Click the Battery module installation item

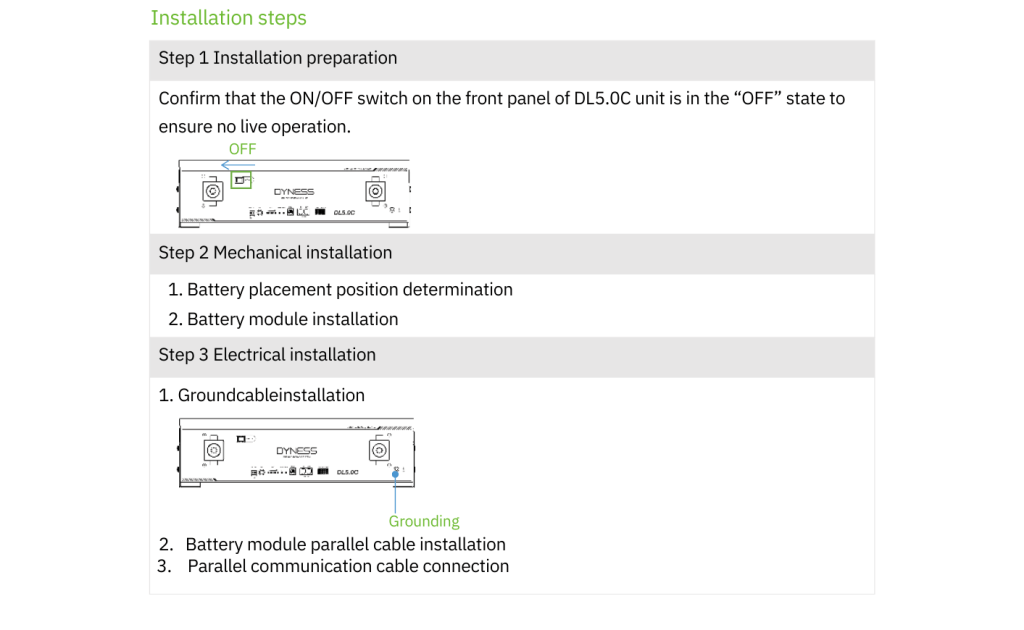pos(292,320)
